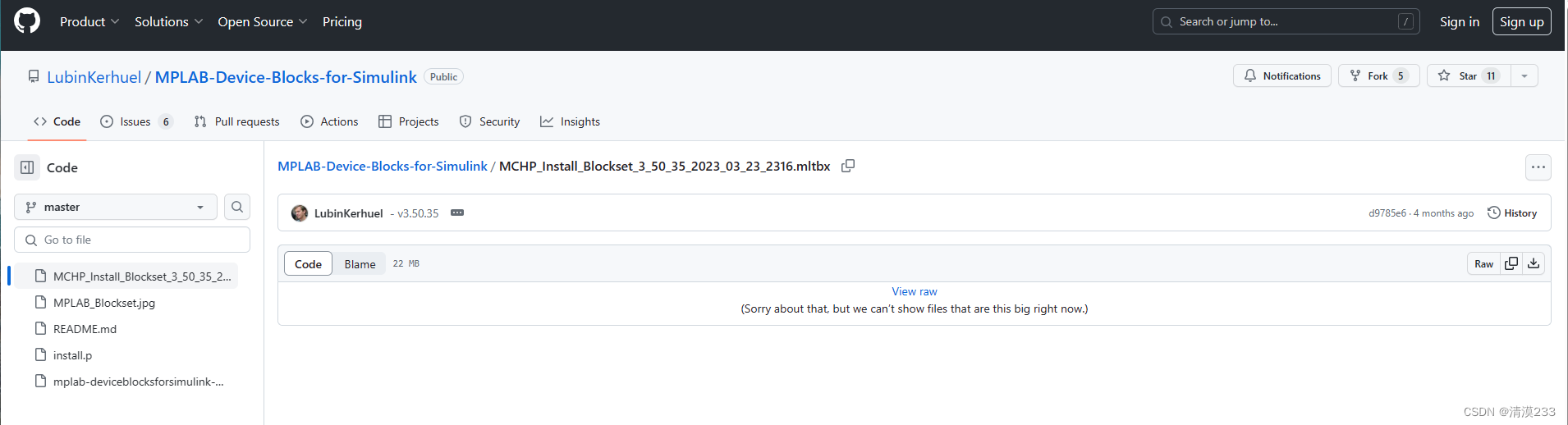Focus the Go to file input

(132, 240)
